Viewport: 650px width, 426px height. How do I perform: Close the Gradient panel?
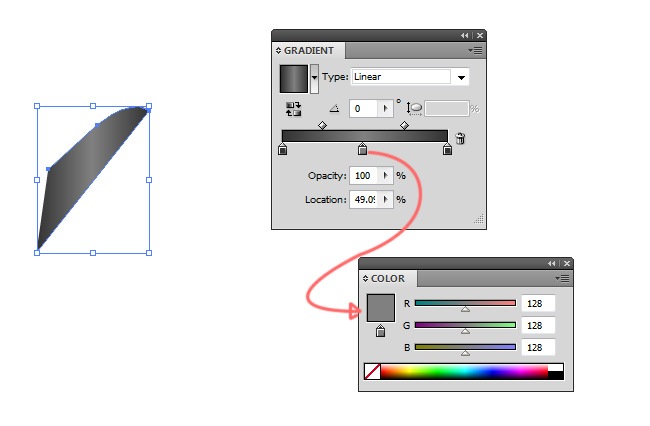click(480, 36)
